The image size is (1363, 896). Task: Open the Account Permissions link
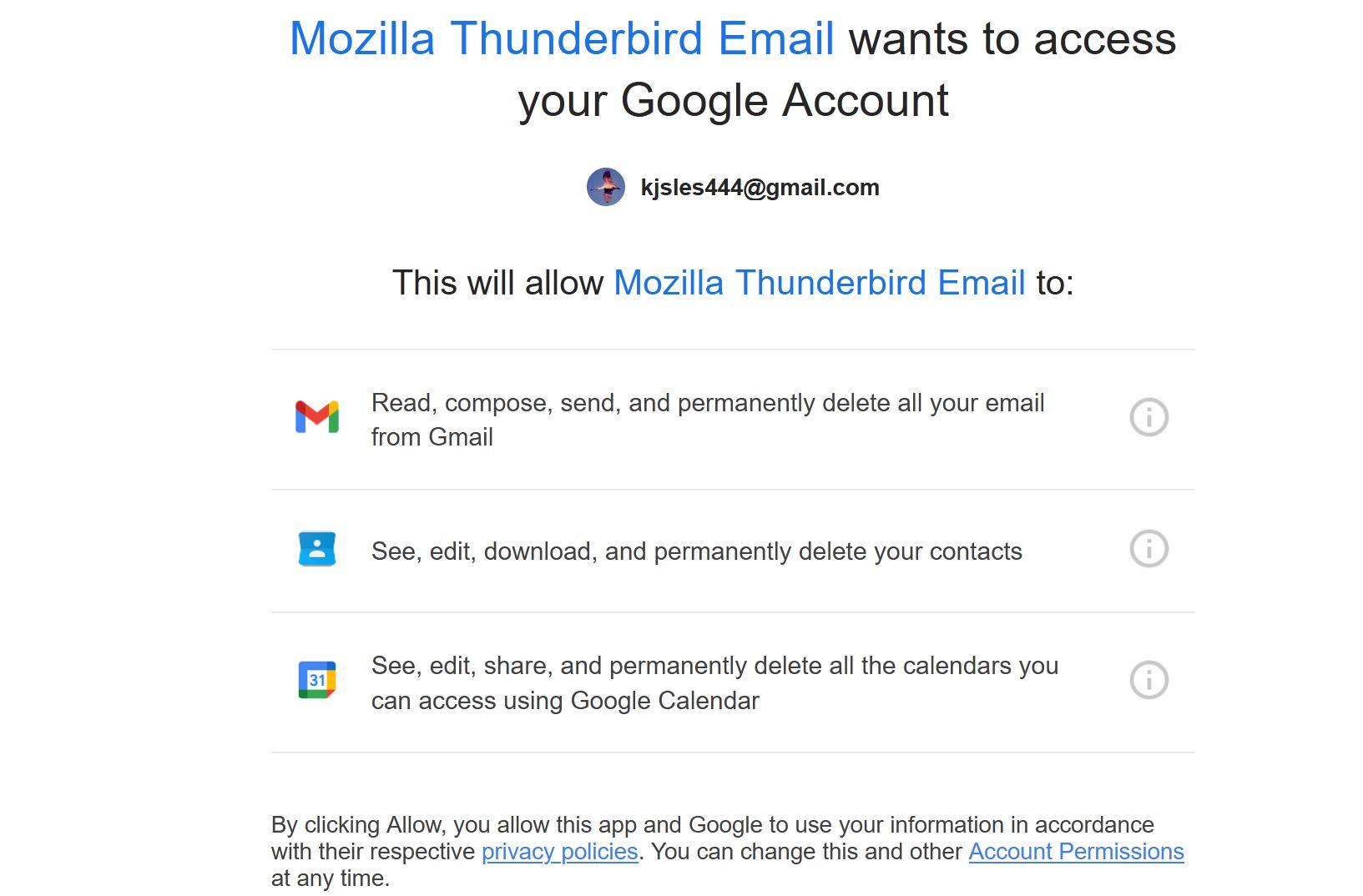click(x=1076, y=852)
